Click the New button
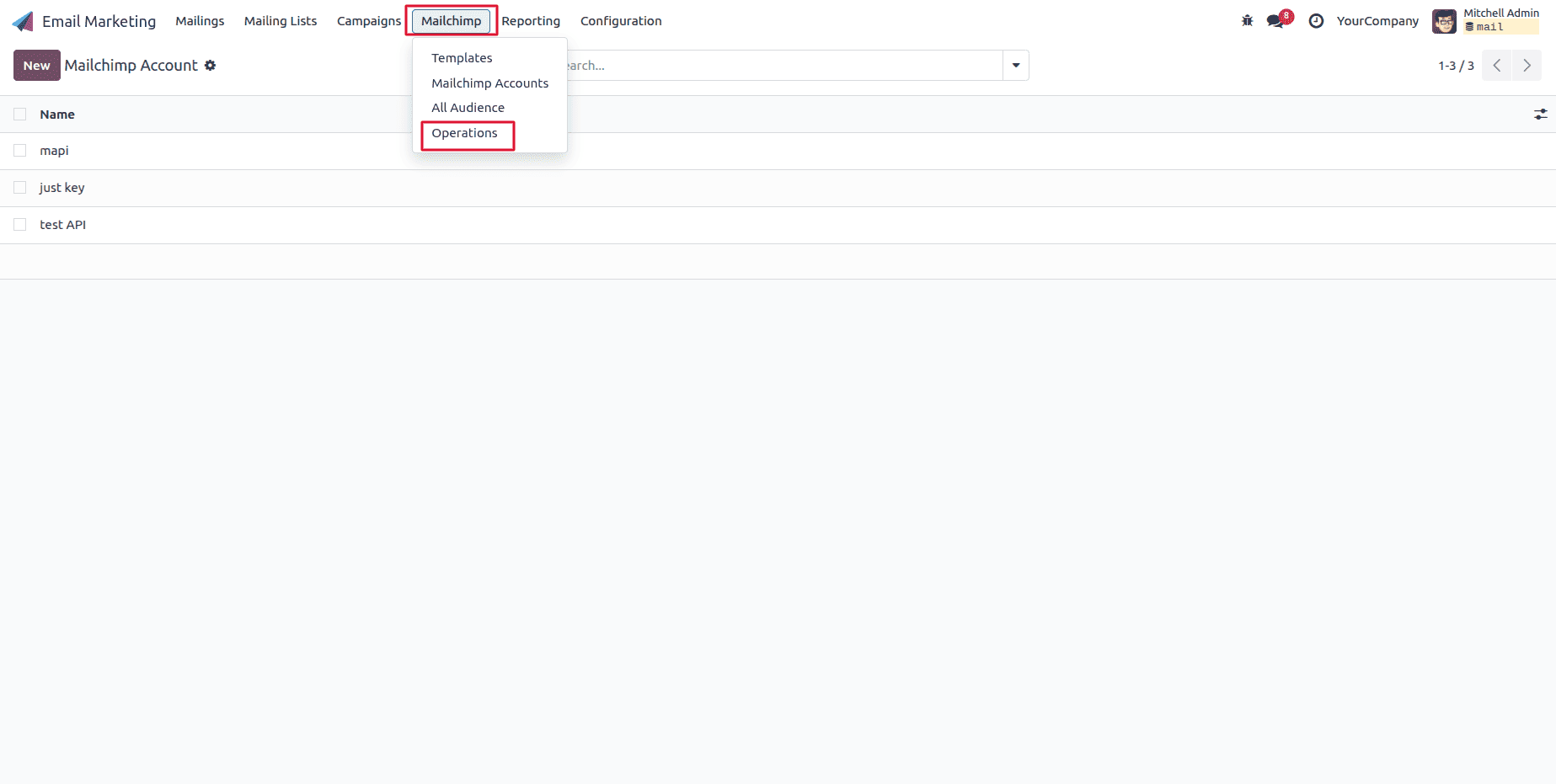This screenshot has width=1556, height=784. click(x=37, y=66)
